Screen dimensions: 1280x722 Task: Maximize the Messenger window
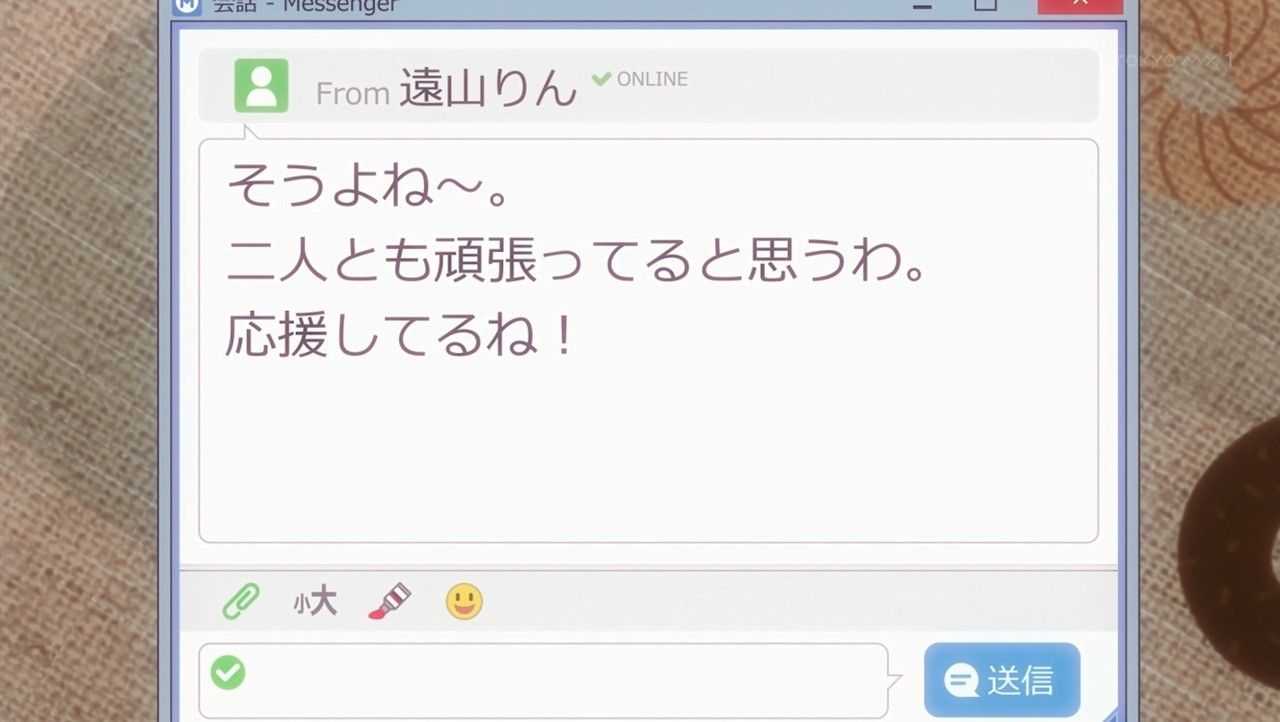(x=986, y=4)
